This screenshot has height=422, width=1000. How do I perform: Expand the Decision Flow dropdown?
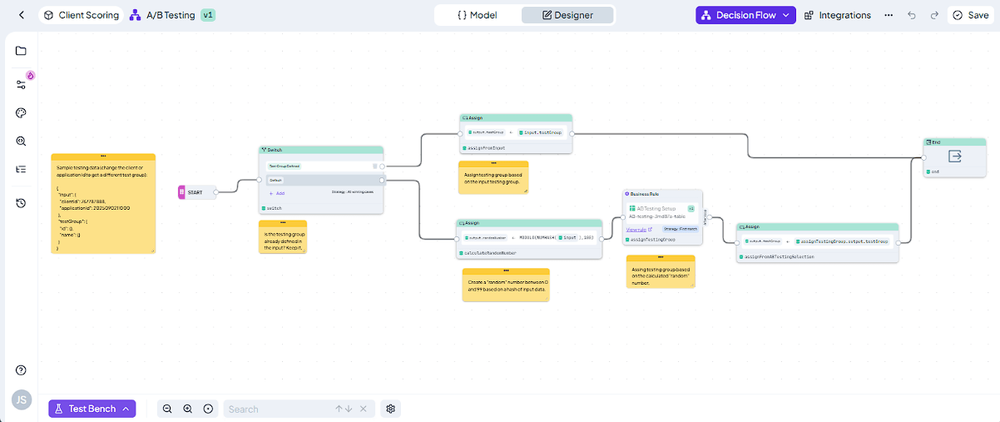point(746,15)
